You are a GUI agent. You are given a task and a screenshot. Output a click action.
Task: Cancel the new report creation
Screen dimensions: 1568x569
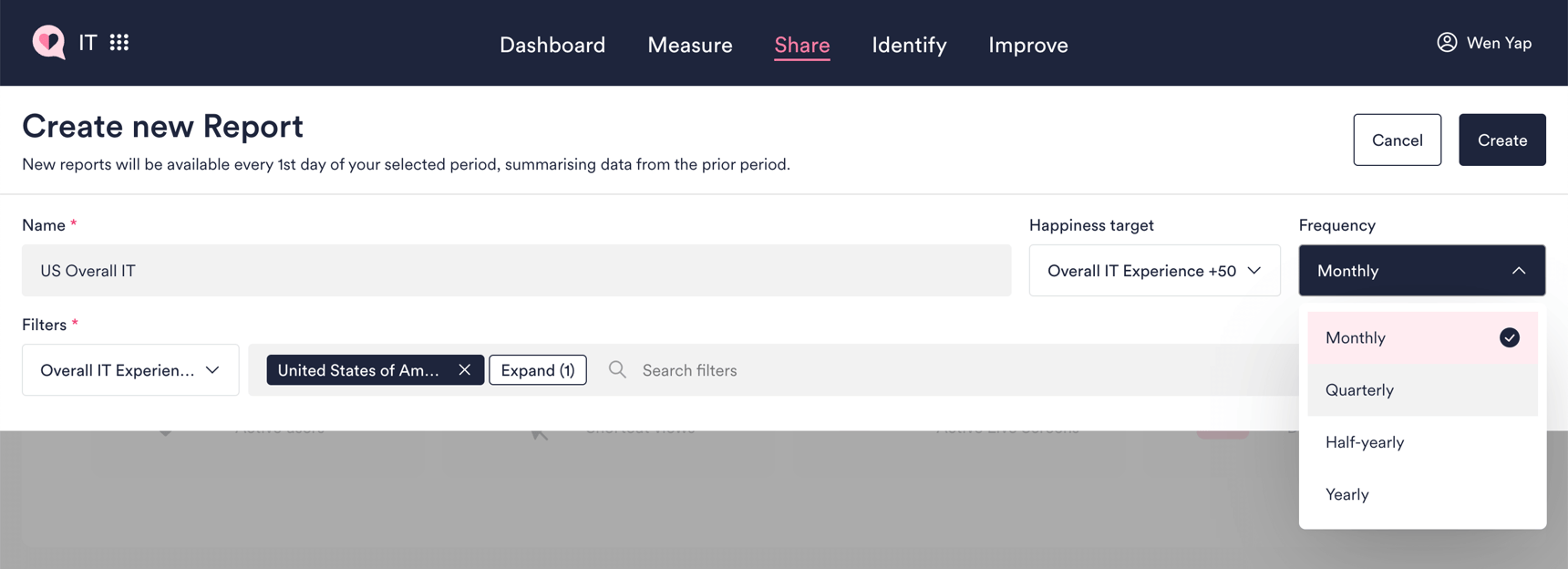point(1397,140)
